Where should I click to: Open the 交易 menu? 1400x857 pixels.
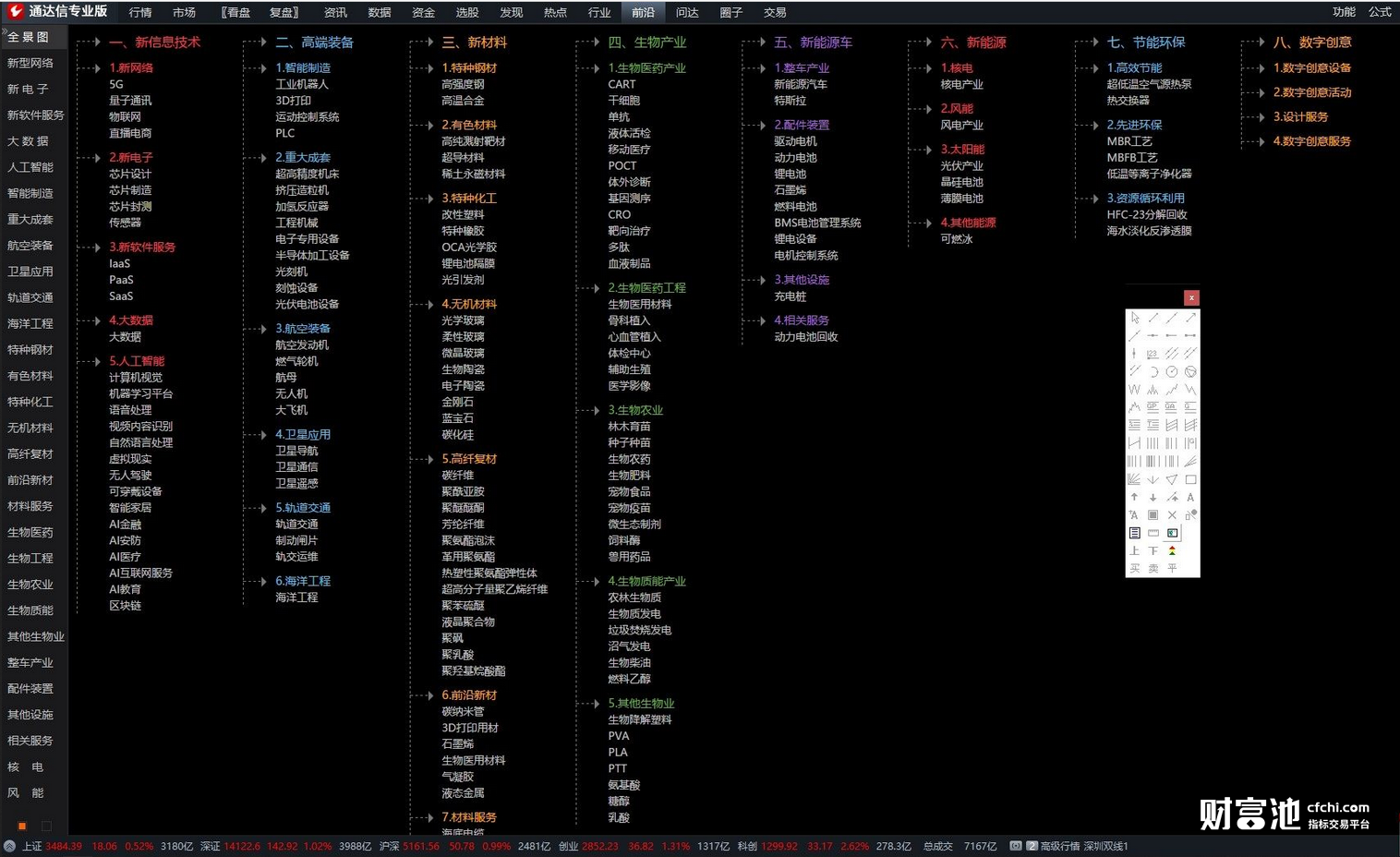[x=775, y=12]
